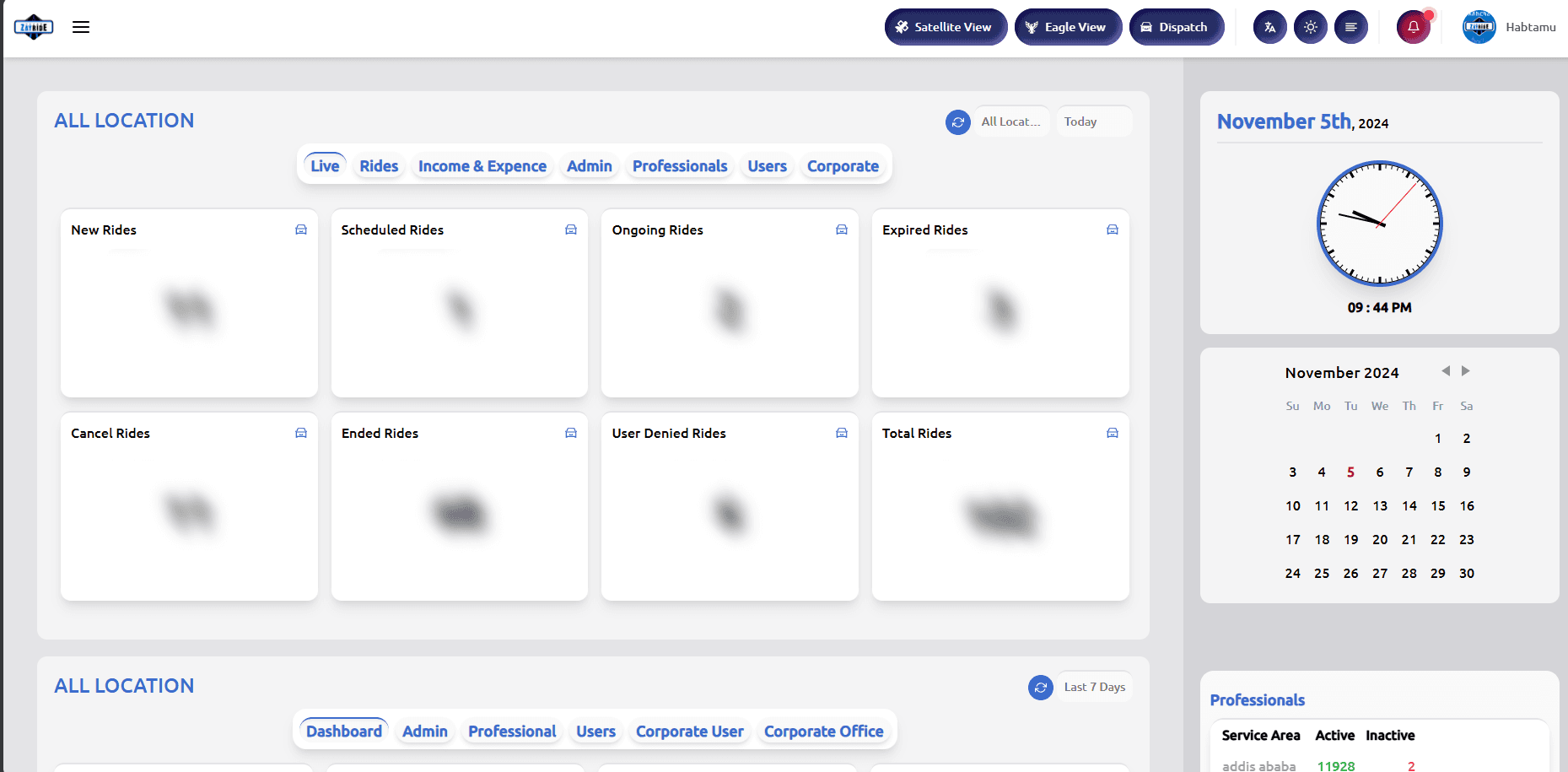
Task: Switch to the Corporate tab
Action: (x=843, y=166)
